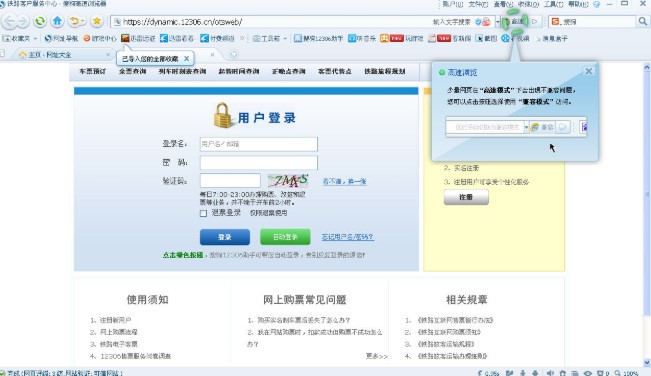651x376 pixels.
Task: Open 游戏中心 bookmark in favorites bar
Action: pos(100,39)
